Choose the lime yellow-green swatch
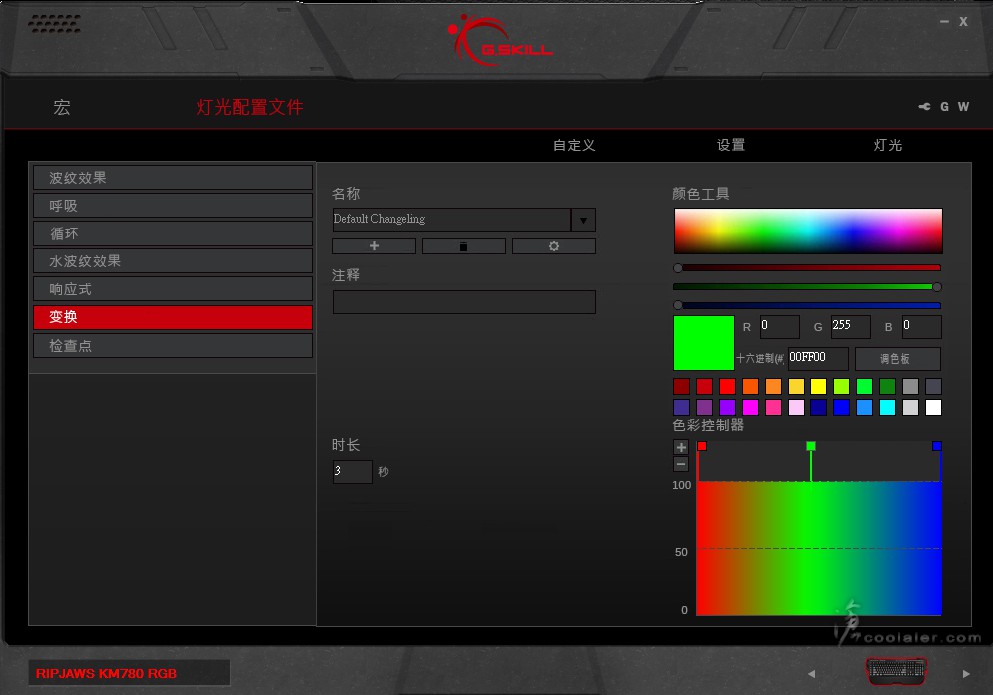The image size is (993, 695). pos(842,386)
